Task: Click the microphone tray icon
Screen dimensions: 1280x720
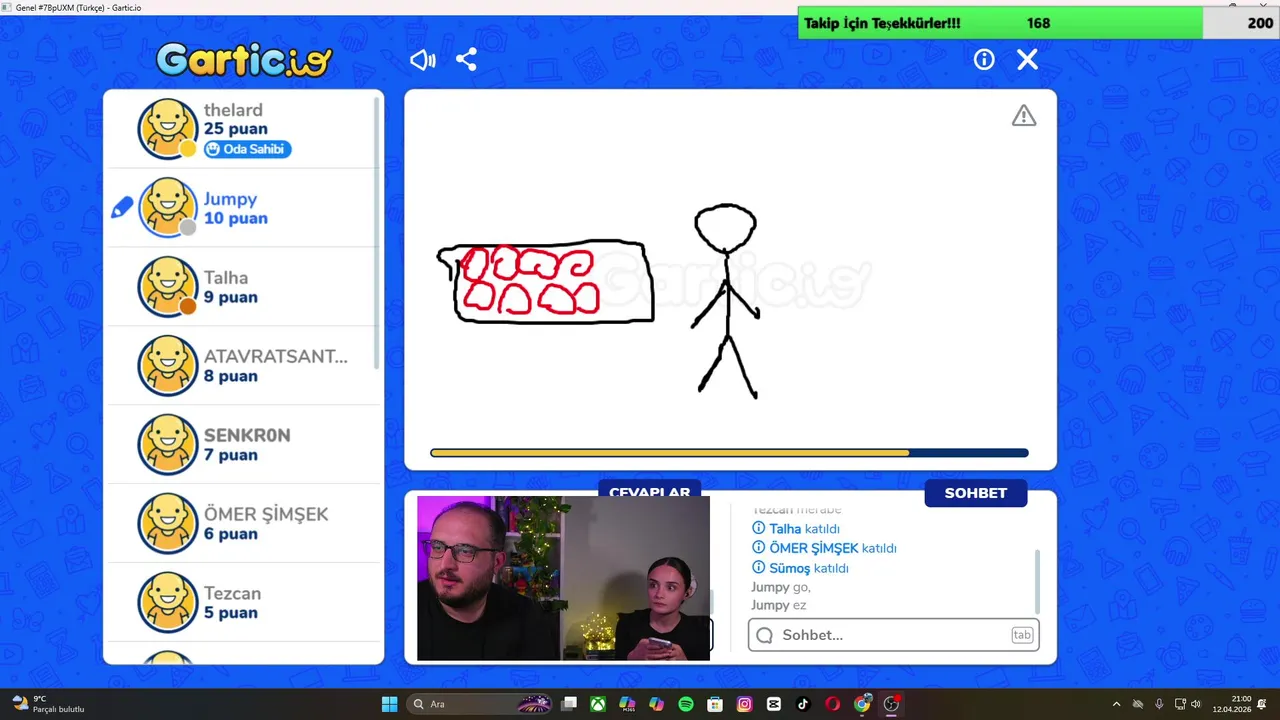Action: [1159, 704]
